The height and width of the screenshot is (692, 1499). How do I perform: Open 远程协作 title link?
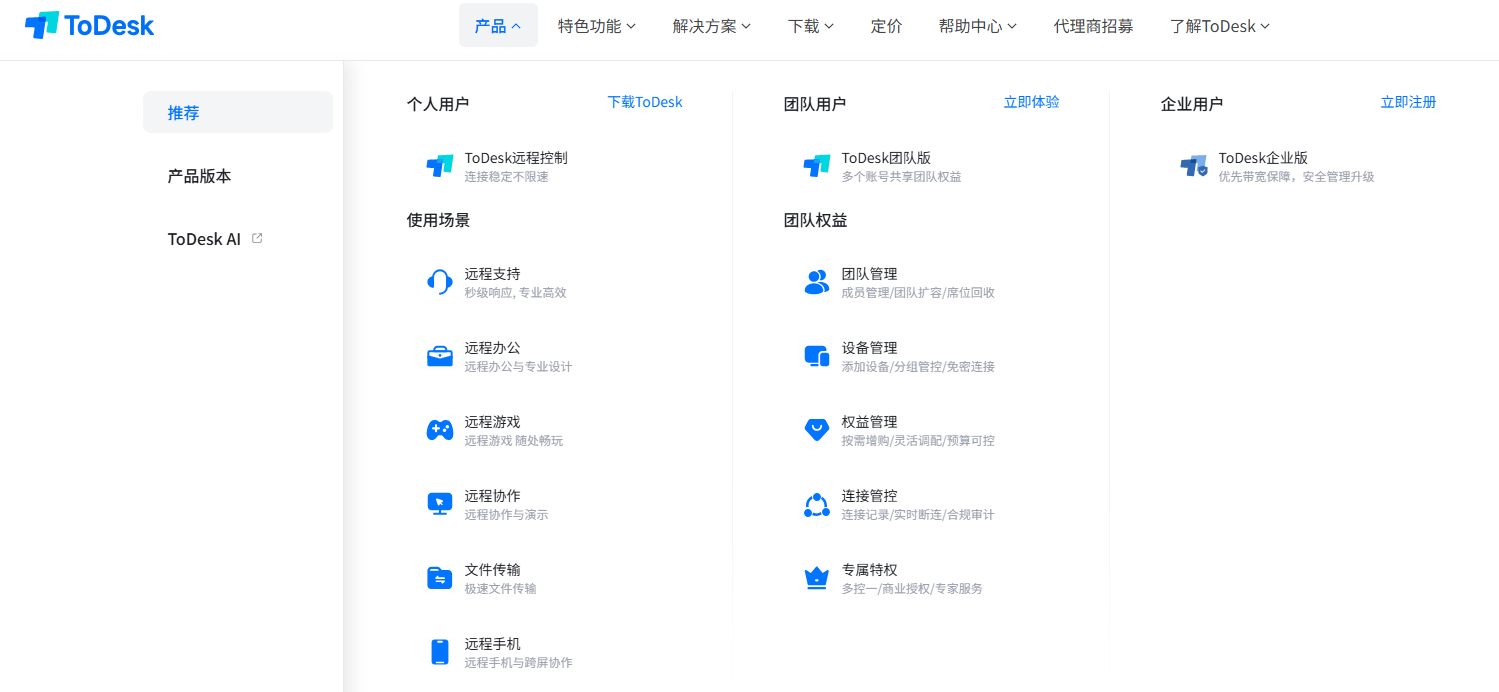tap(493, 496)
